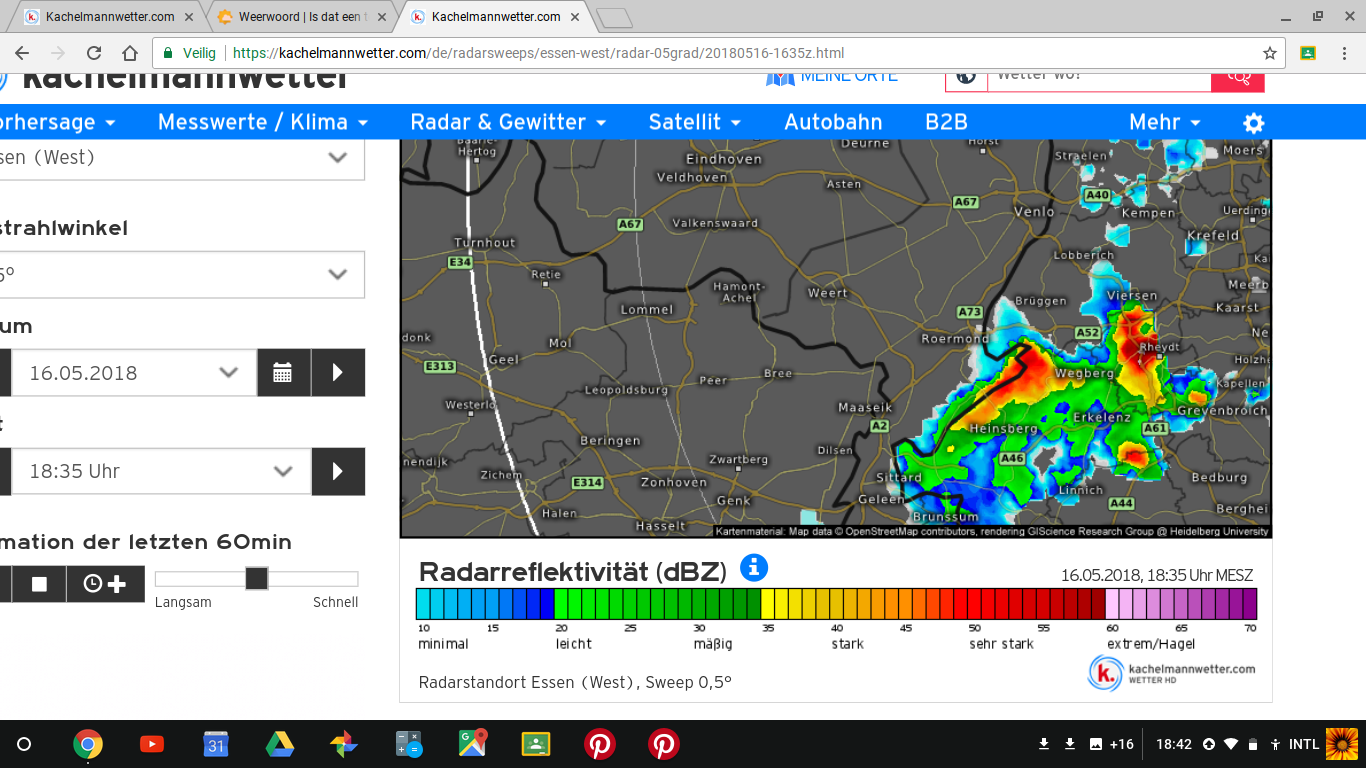The width and height of the screenshot is (1366, 768).
Task: Open the settings gear in the blue navigation bar
Action: 1253,123
